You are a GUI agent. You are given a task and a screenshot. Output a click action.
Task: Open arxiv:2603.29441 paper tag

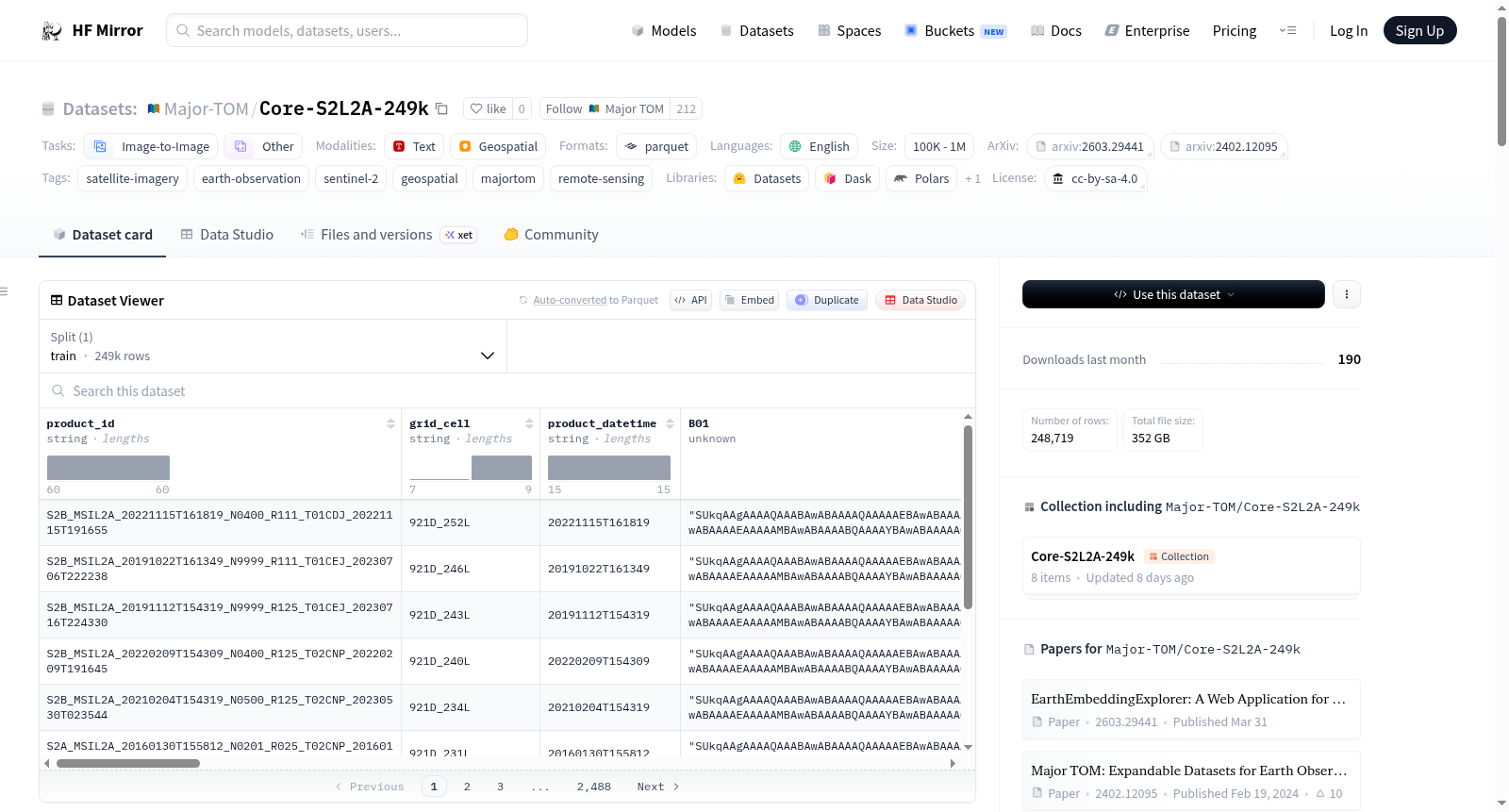click(1089, 146)
